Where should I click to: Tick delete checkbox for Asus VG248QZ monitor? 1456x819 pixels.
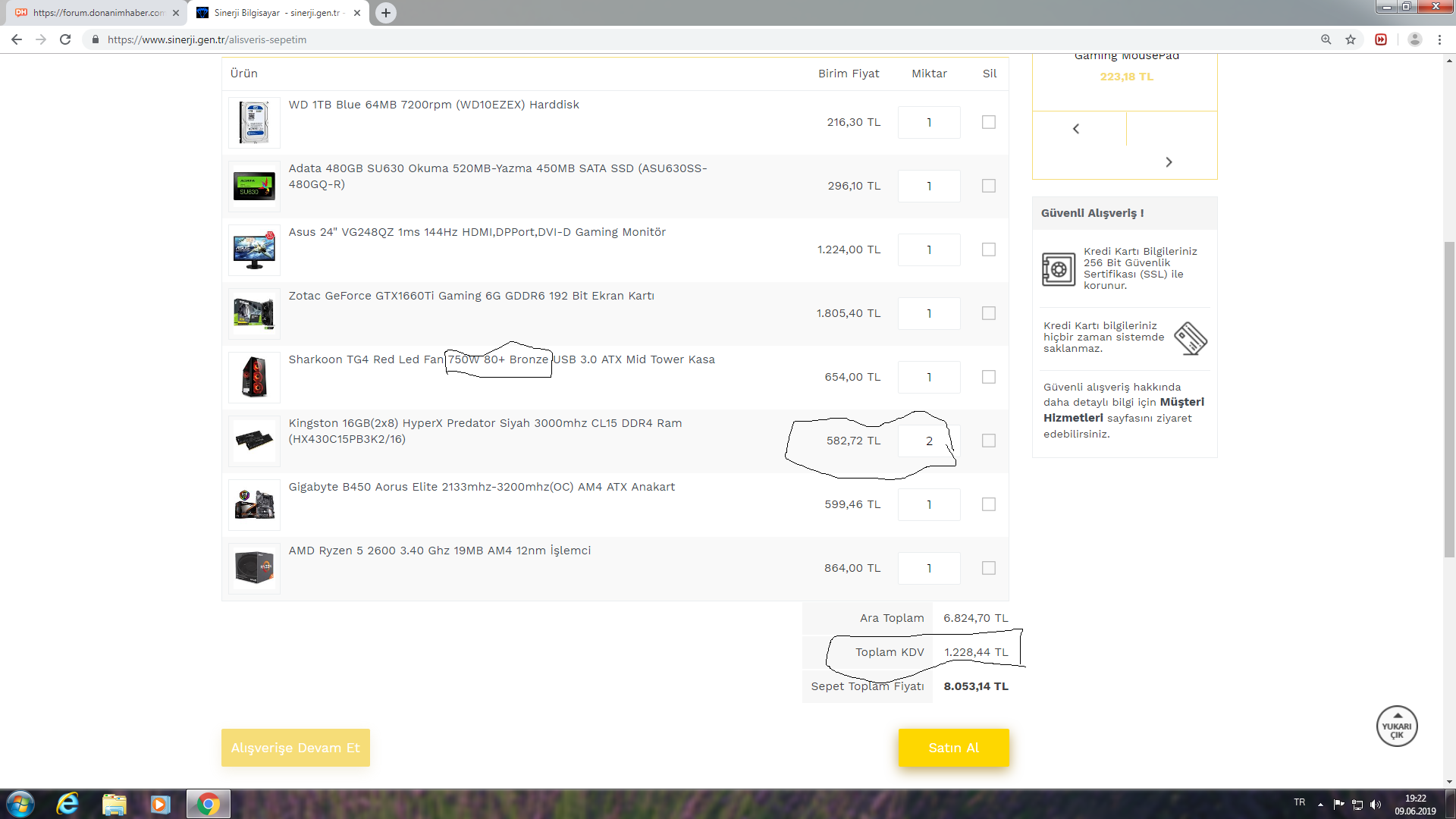click(989, 249)
